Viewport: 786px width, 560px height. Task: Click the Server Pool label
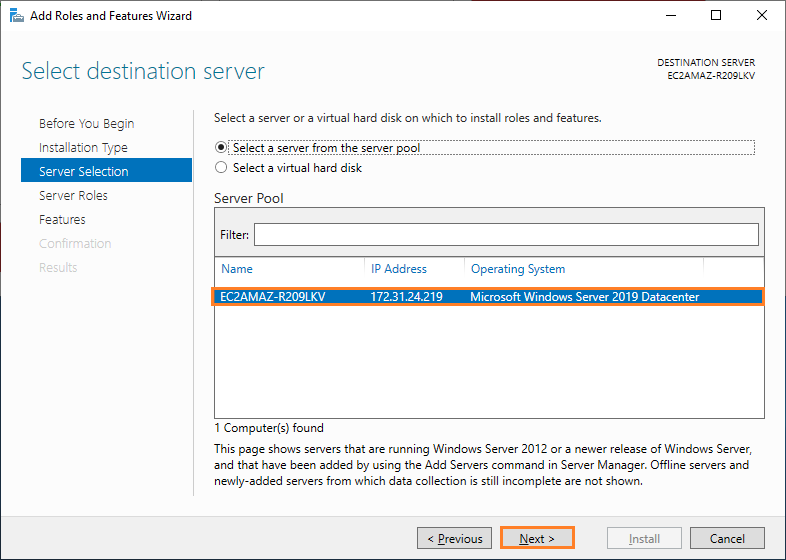(249, 199)
